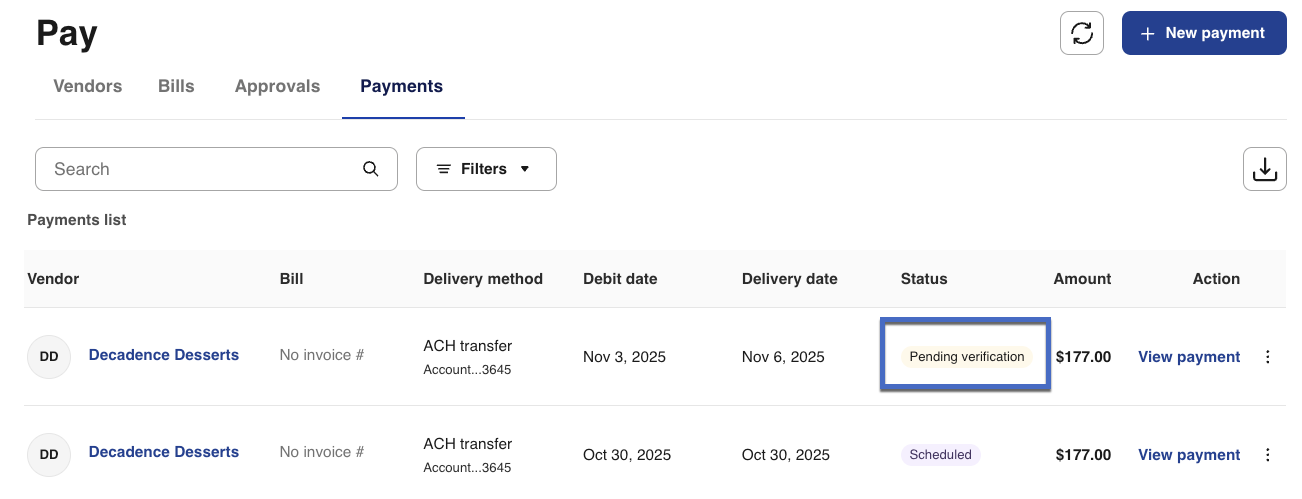Click the Pending verification status badge

(966, 357)
